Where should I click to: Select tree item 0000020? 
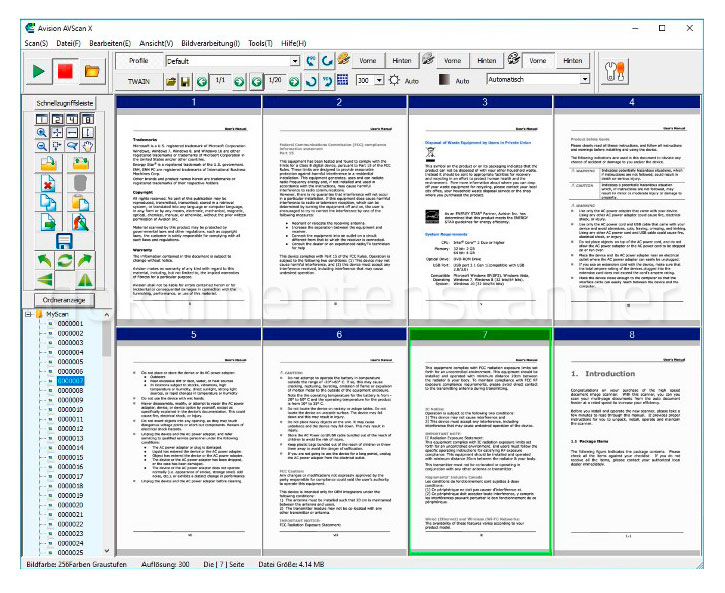[70, 505]
